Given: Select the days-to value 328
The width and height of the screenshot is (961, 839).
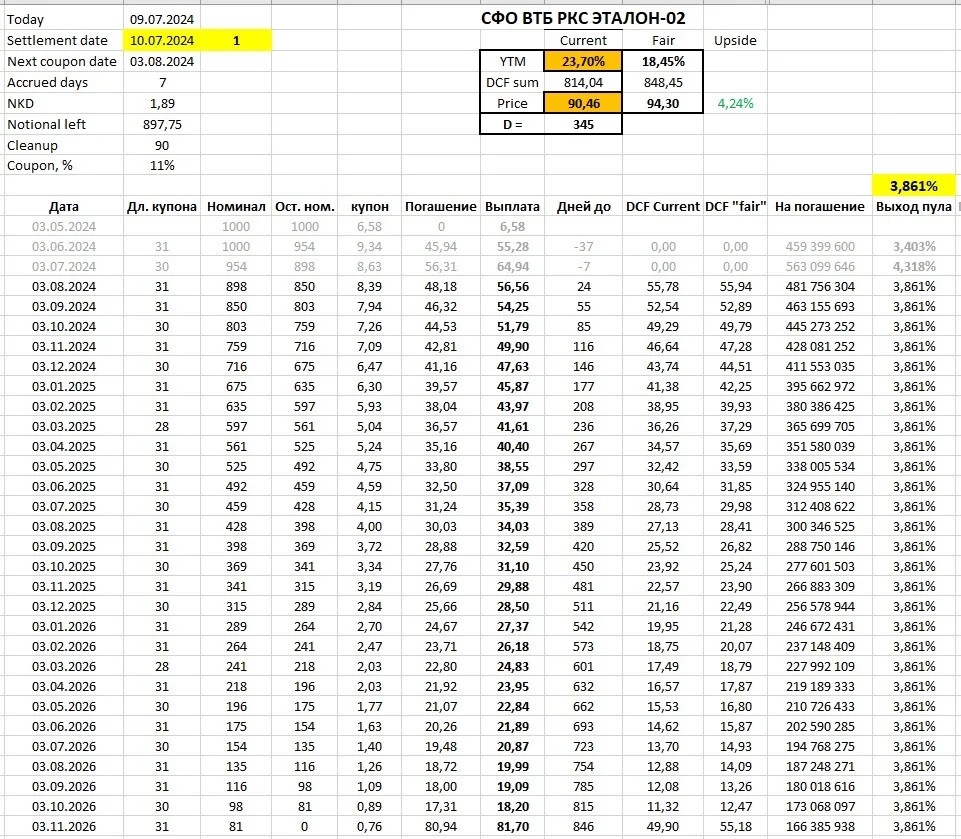Looking at the screenshot, I should click(x=583, y=487).
